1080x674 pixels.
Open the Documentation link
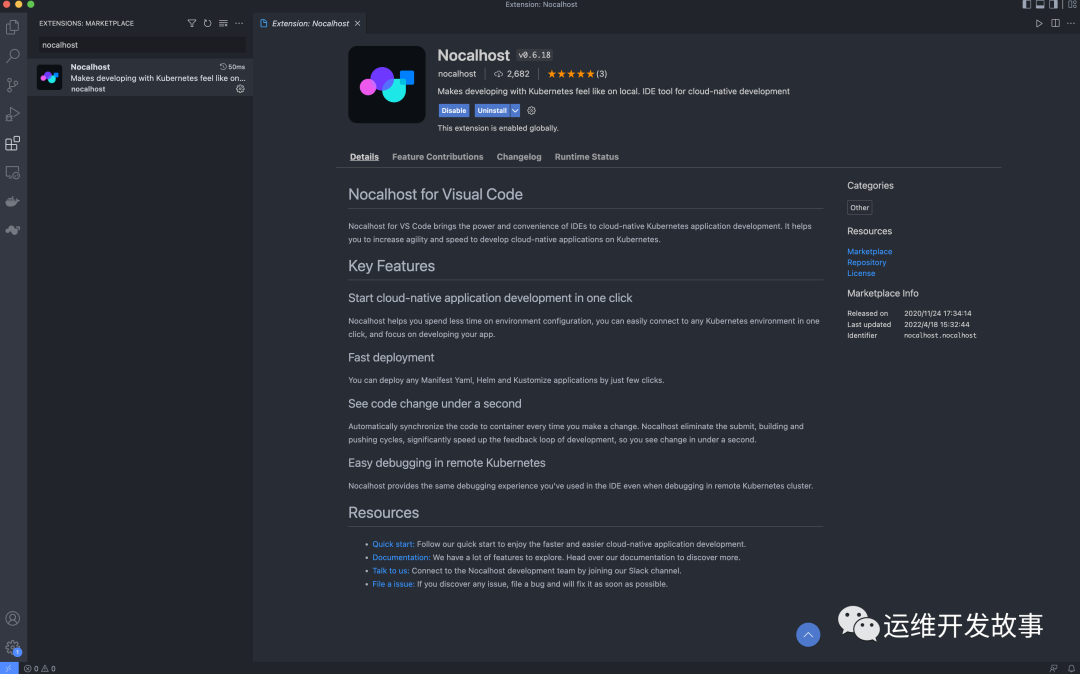[x=401, y=558]
